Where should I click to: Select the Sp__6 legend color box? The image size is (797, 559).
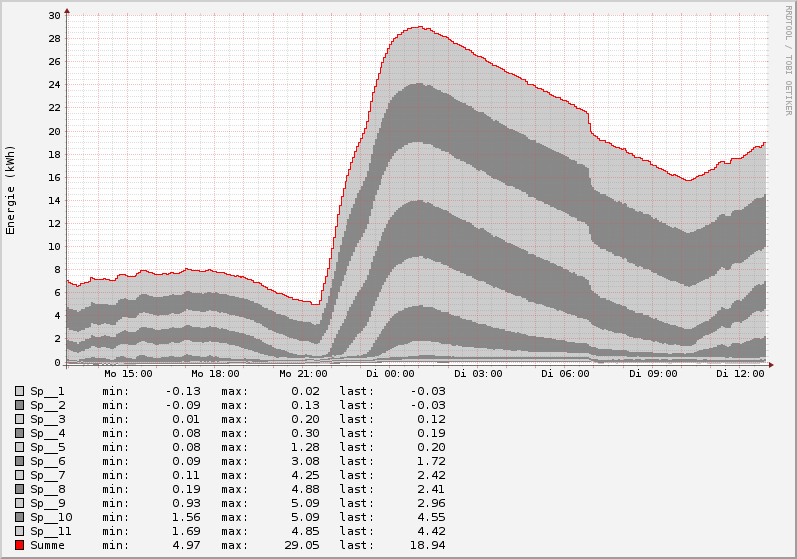click(x=20, y=461)
